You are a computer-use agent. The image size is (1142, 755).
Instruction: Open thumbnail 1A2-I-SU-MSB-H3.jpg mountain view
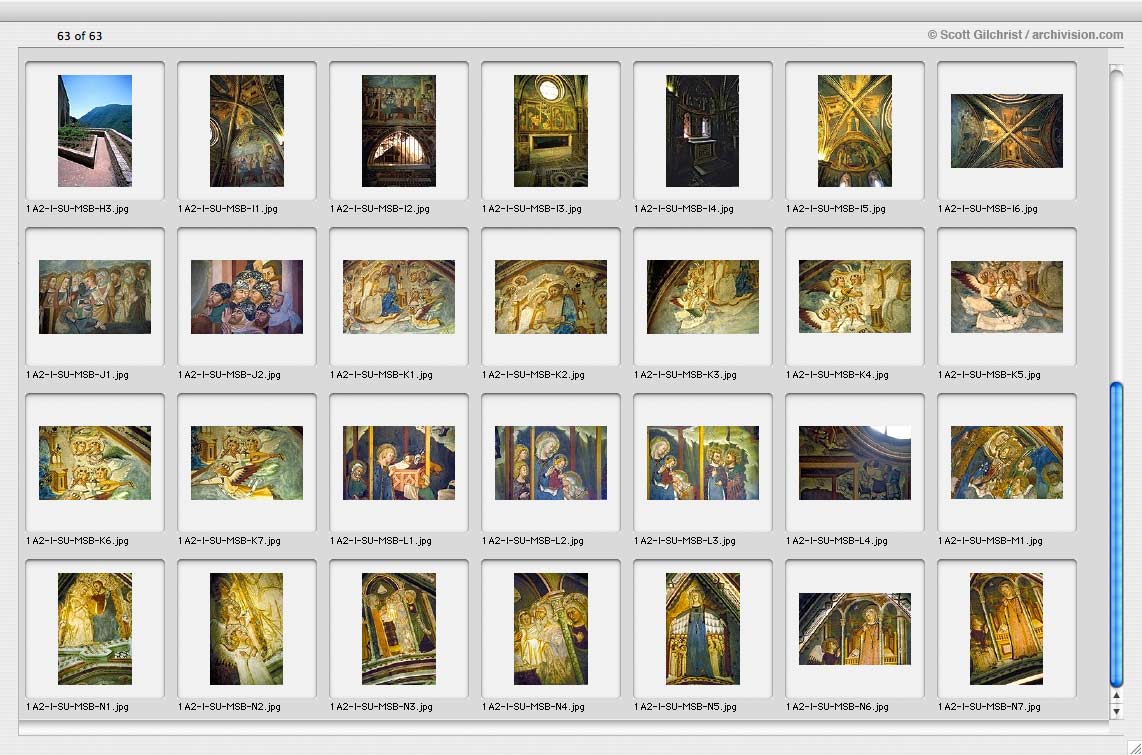[95, 130]
